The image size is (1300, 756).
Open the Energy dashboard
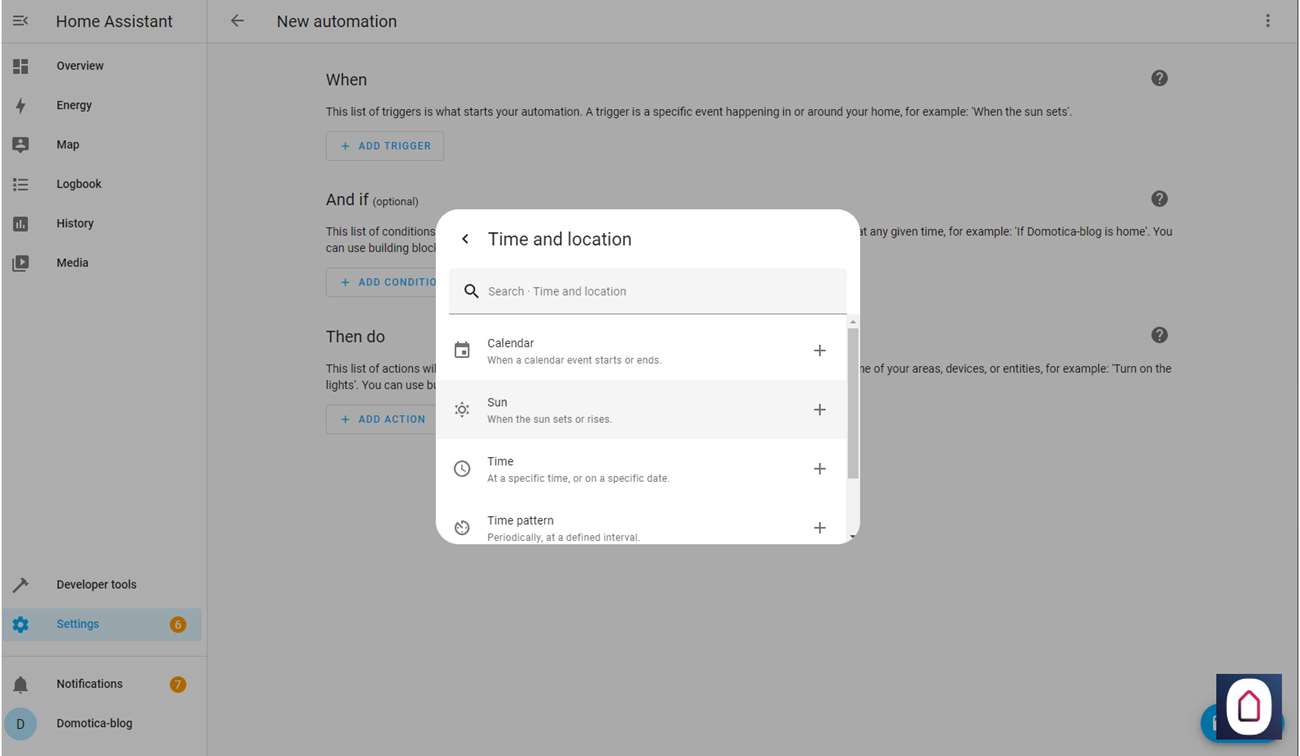click(74, 105)
